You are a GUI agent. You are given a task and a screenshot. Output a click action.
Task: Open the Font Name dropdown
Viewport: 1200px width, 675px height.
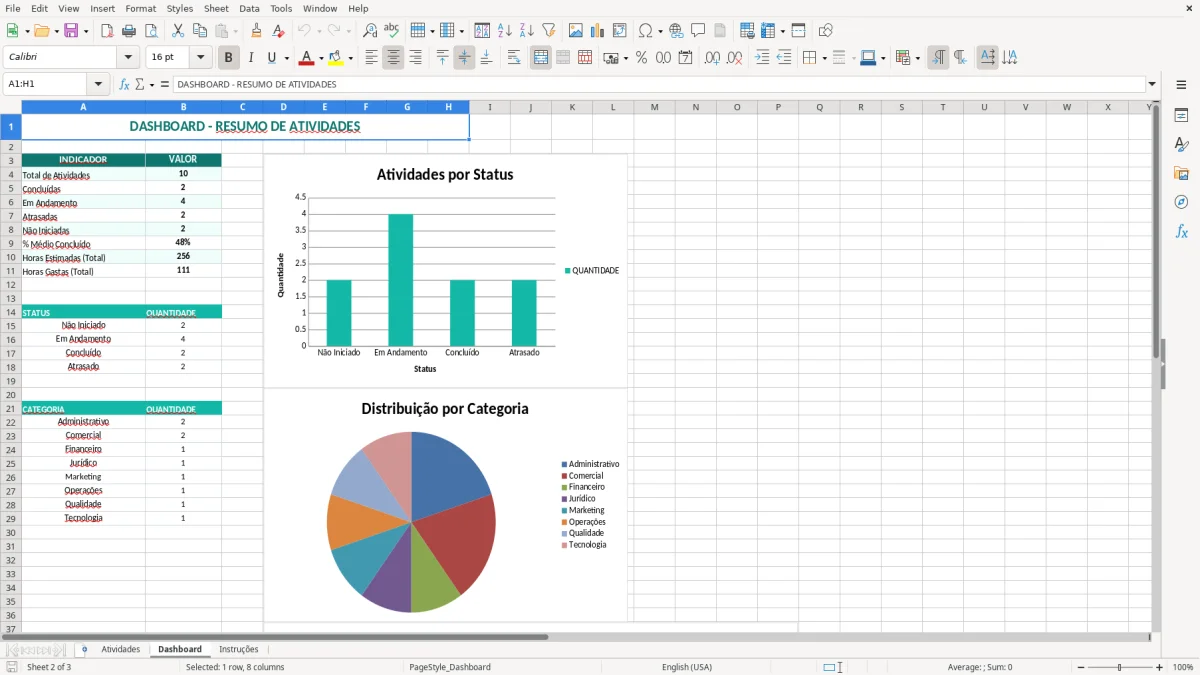click(x=127, y=58)
